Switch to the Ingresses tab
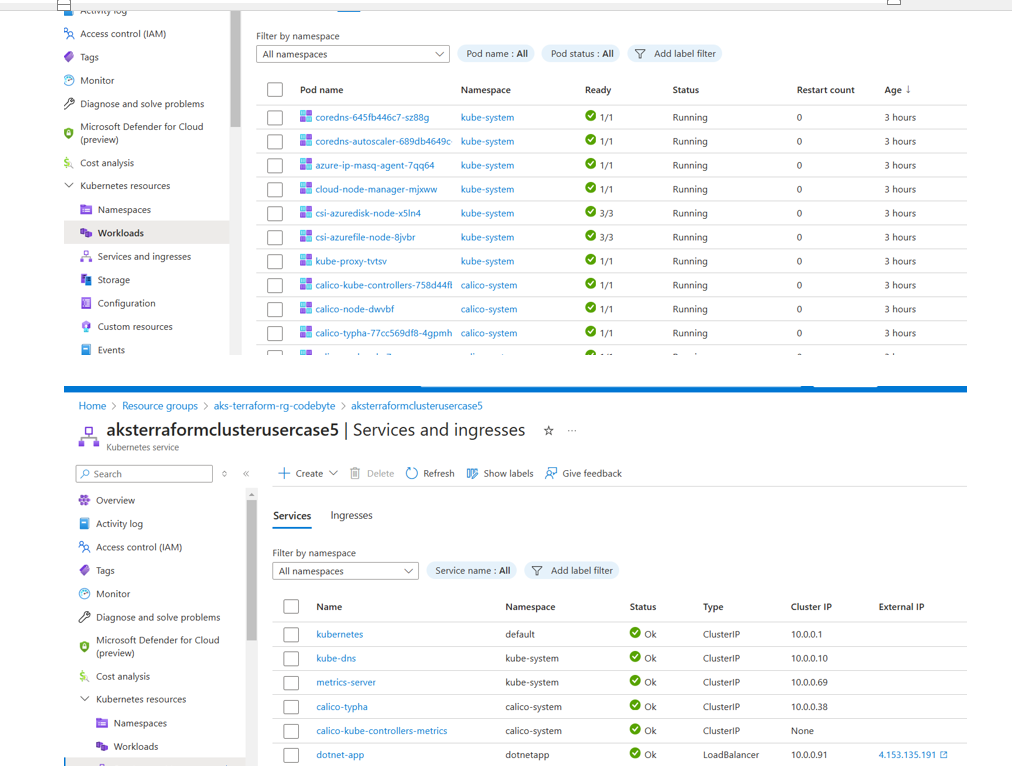 tap(351, 515)
